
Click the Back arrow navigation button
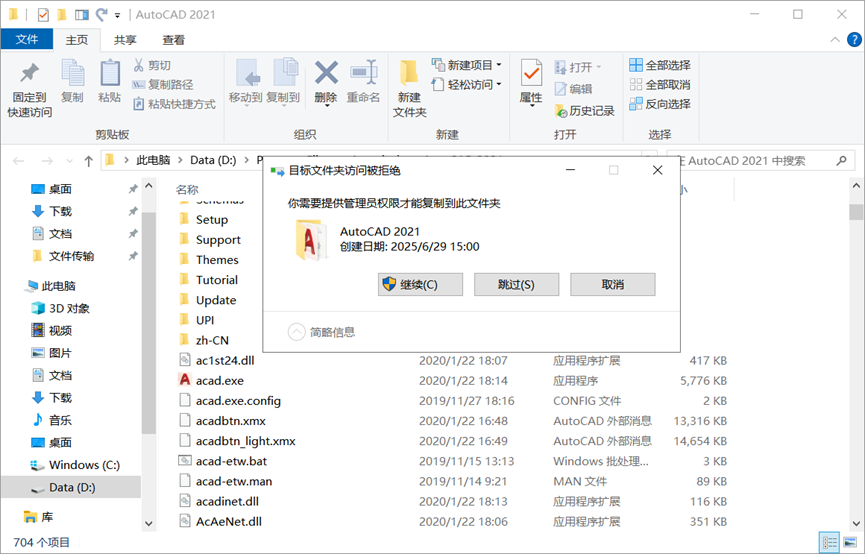pyautogui.click(x=18, y=161)
